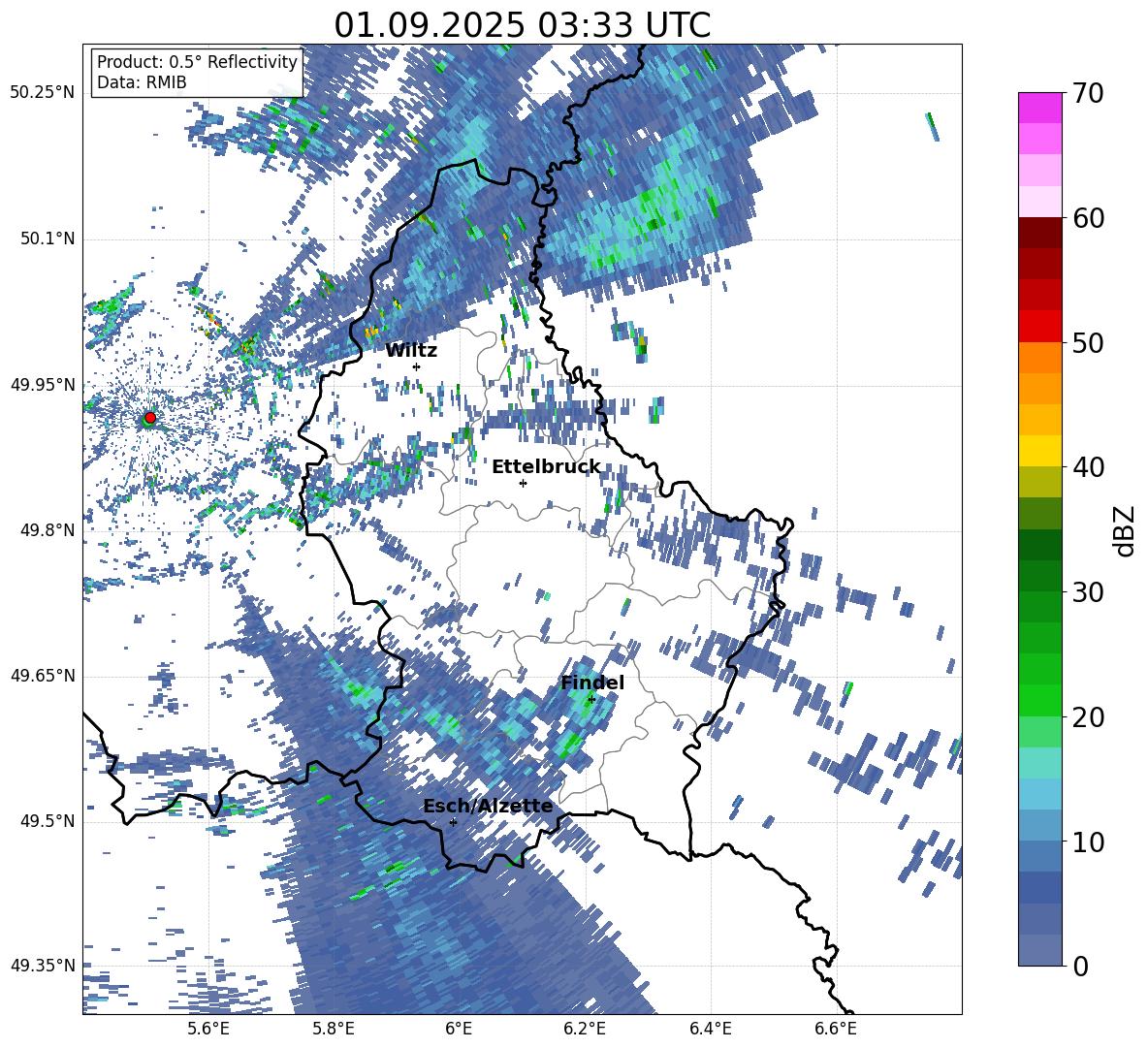Click the 6.6°E longitude label
Screen dimensions: 1148x1048
pos(836,1030)
